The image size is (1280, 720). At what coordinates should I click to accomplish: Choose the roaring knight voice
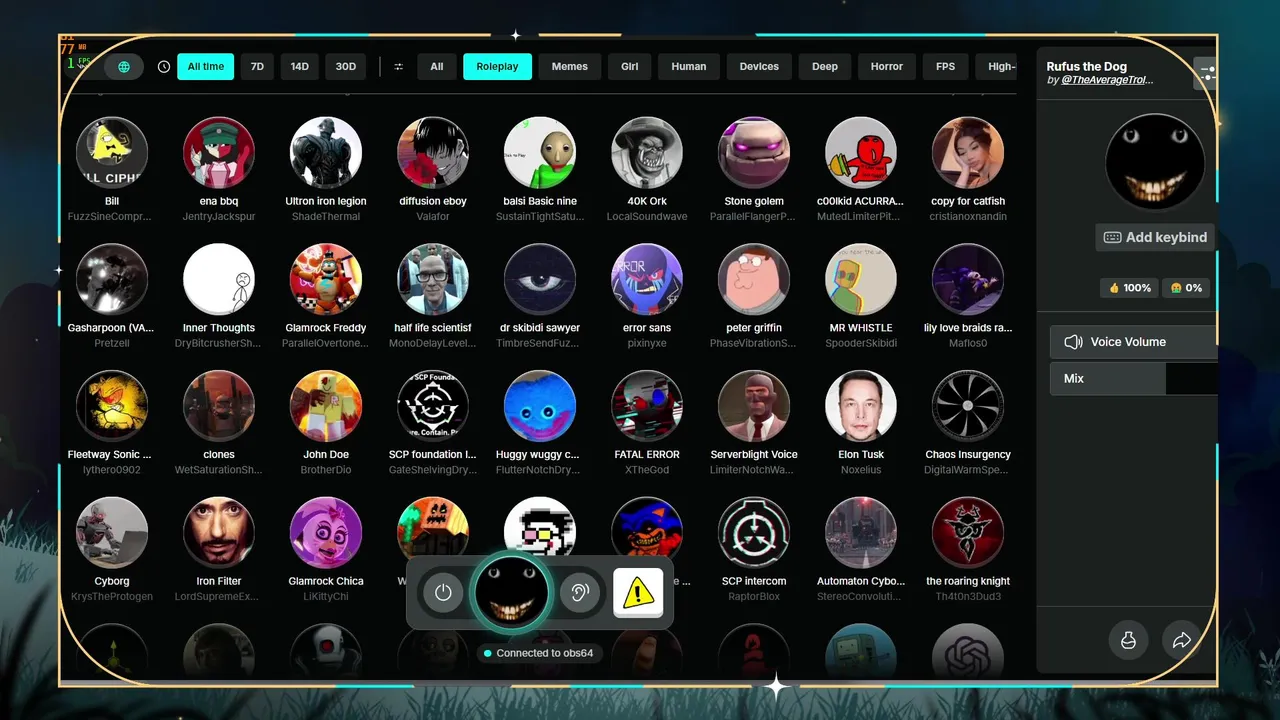[968, 533]
